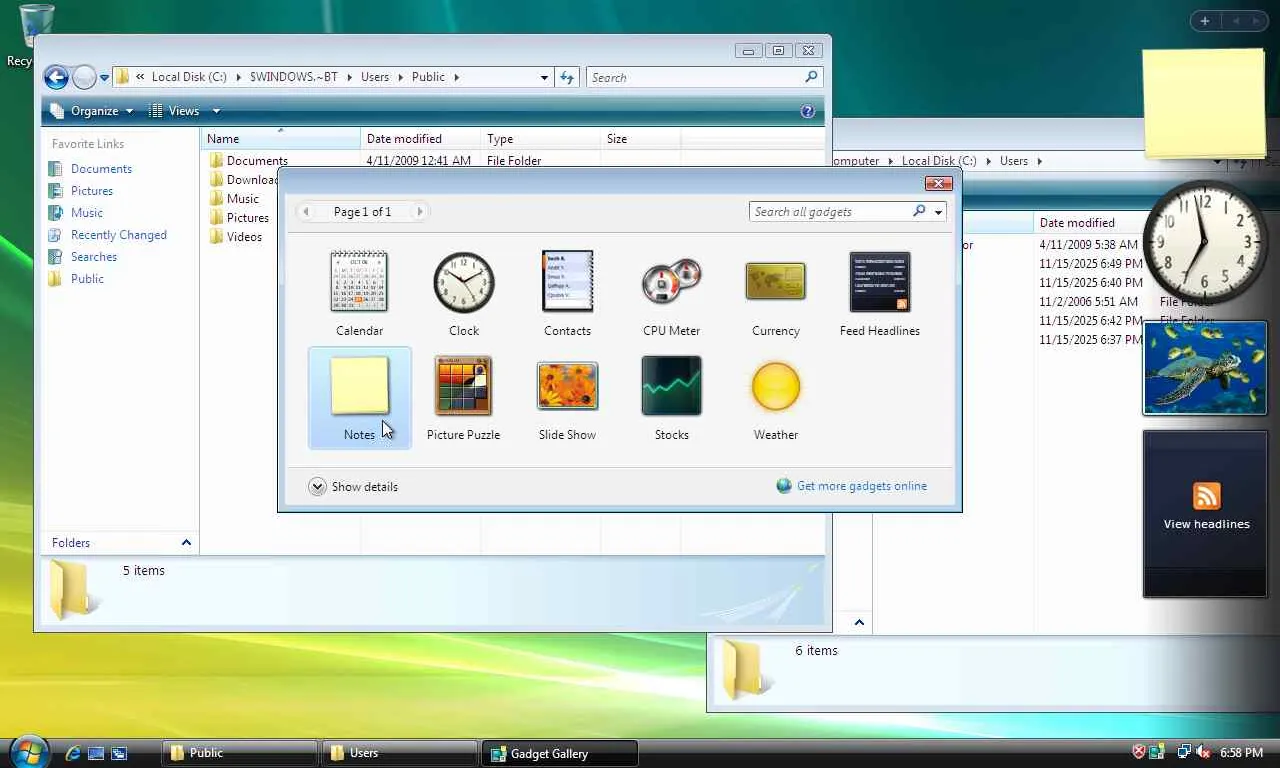Open recent pages dropdown in Public window
Viewport: 1280px width, 768px height.
104,78
